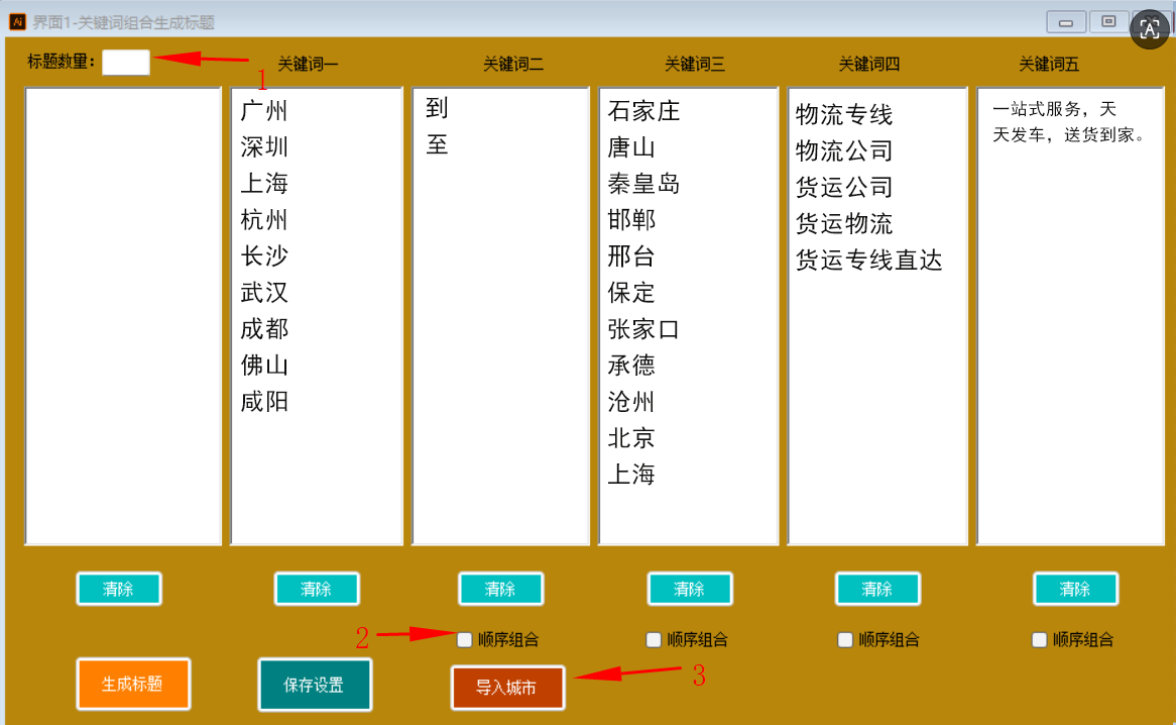The image size is (1176, 725).
Task: Clear the 关键词一 list with 清除
Action: (x=316, y=589)
